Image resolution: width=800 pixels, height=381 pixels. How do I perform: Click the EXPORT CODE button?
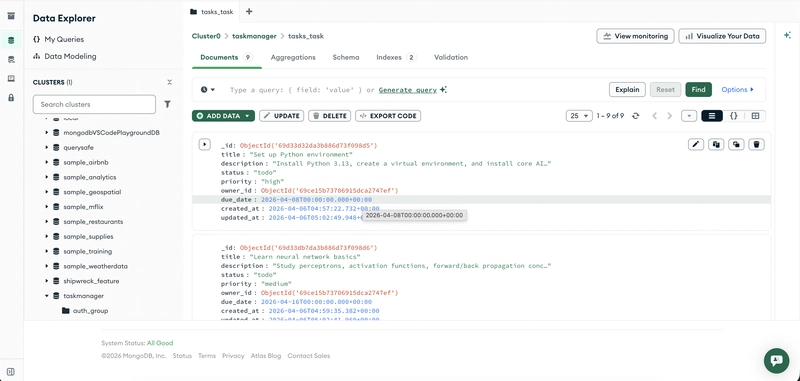[388, 116]
